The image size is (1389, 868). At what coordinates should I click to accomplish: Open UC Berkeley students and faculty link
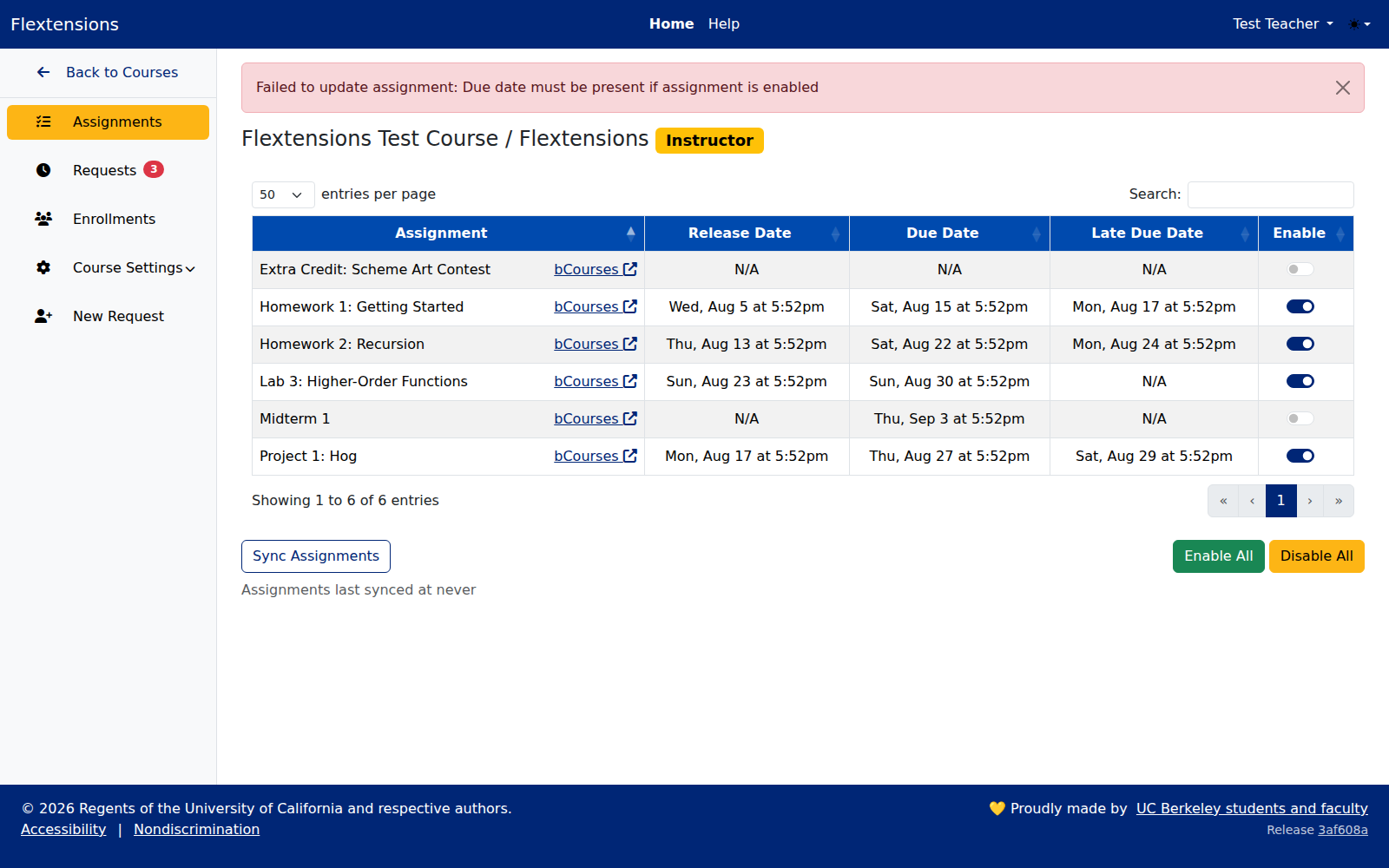pos(1252,808)
